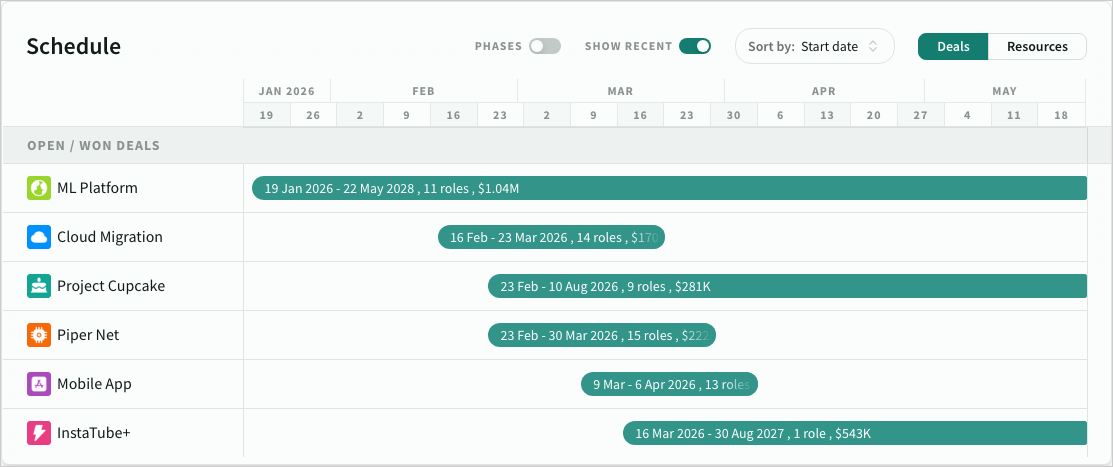1113x467 pixels.
Task: Click the Cloud Migration timeline bar
Action: pyautogui.click(x=551, y=237)
